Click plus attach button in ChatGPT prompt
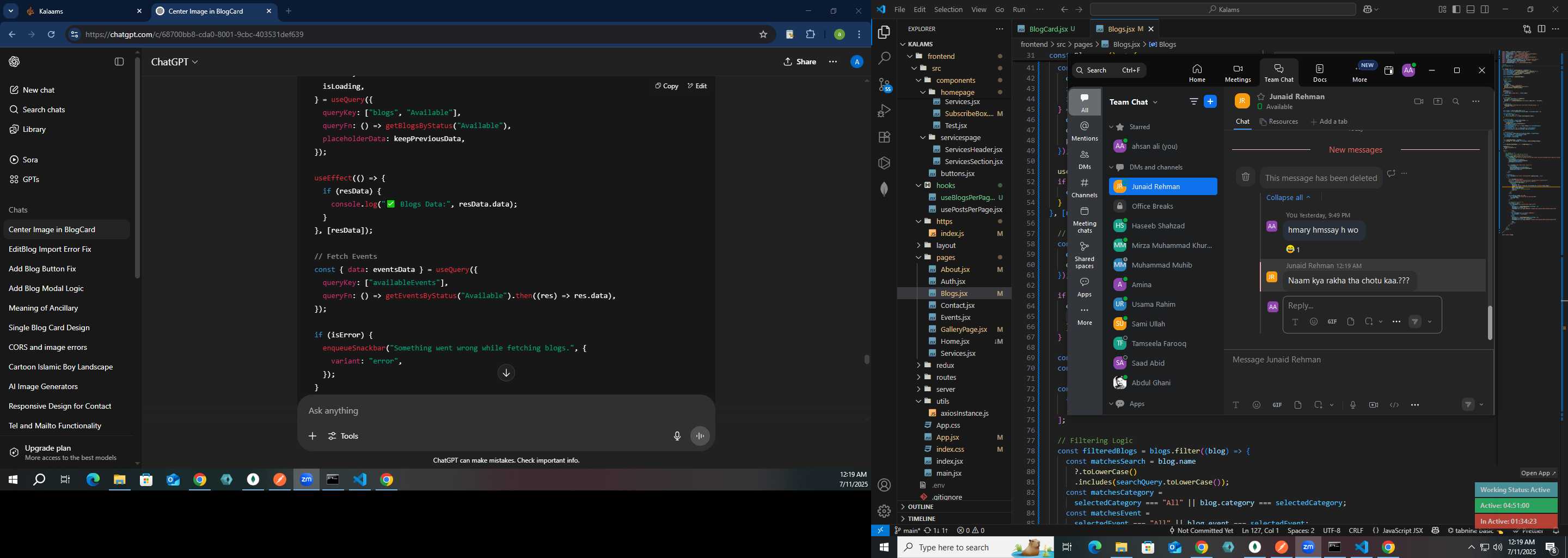This screenshot has width=1568, height=558. [x=313, y=436]
